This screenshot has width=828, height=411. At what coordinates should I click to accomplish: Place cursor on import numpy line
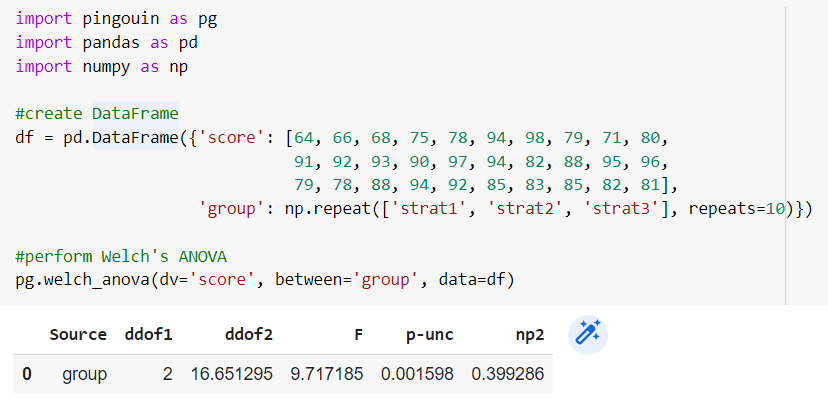click(x=102, y=67)
